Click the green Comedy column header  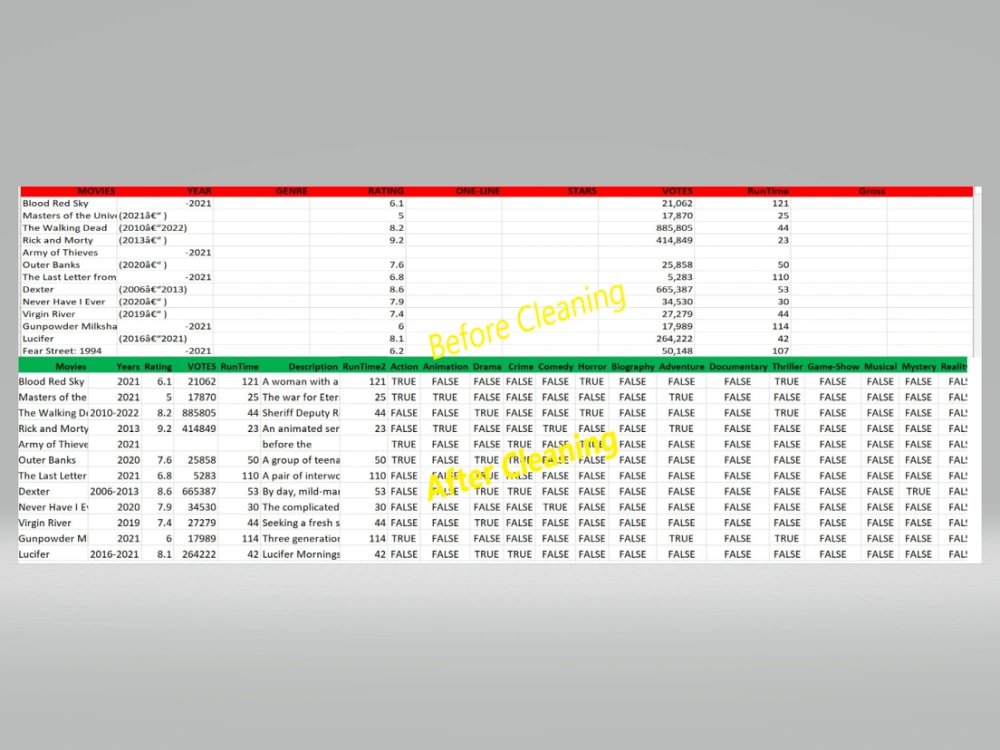point(555,367)
